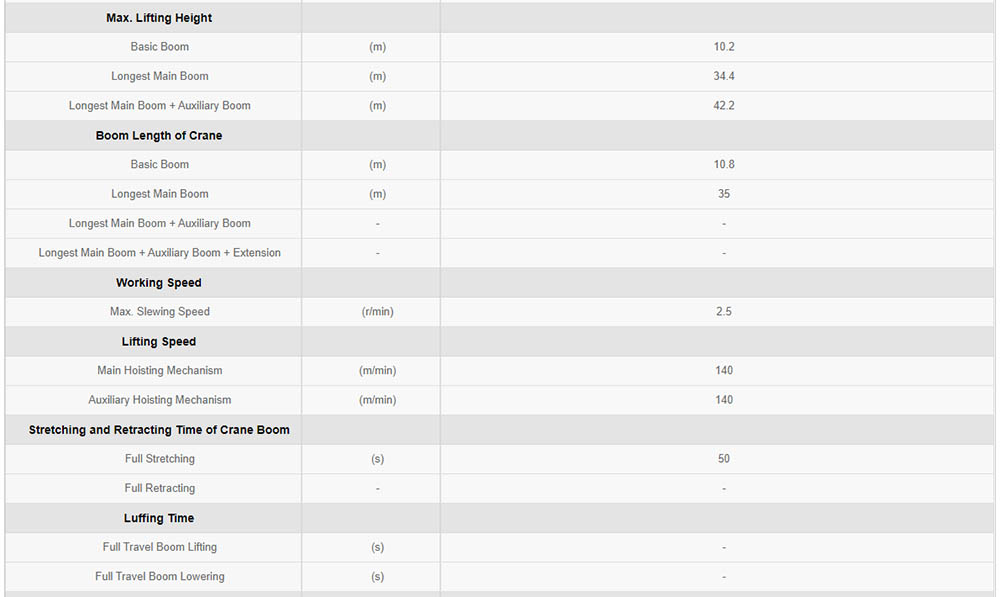
Task: Click the Full Retracting row label
Action: 159,488
